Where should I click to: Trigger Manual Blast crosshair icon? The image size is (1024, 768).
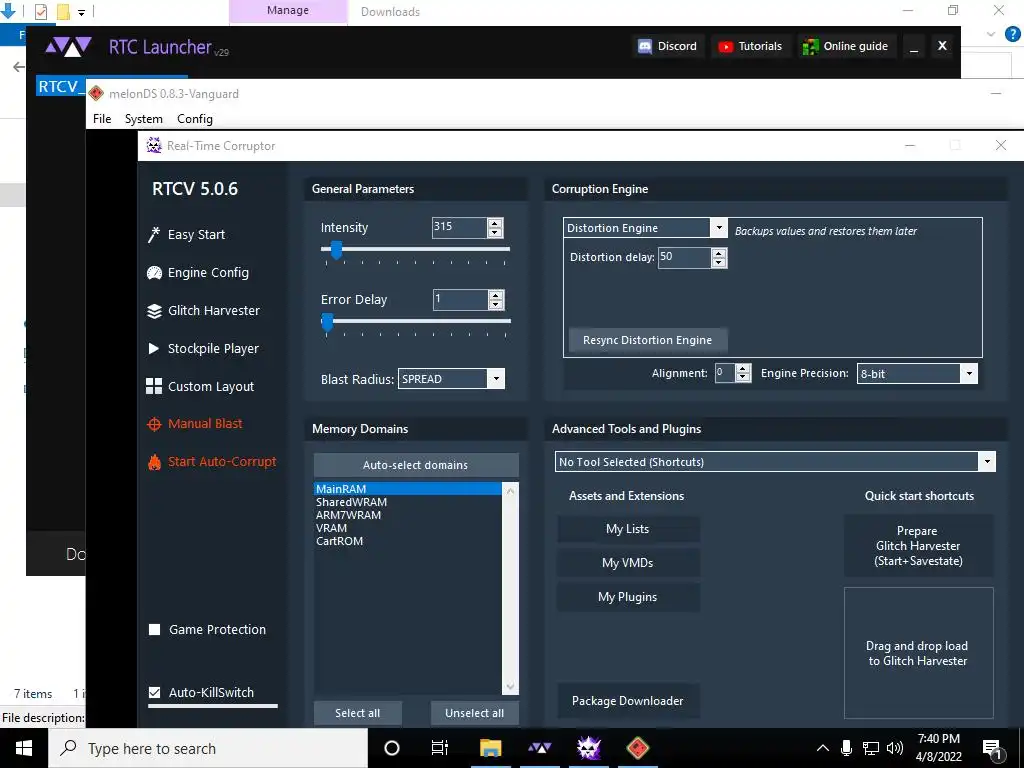[154, 424]
